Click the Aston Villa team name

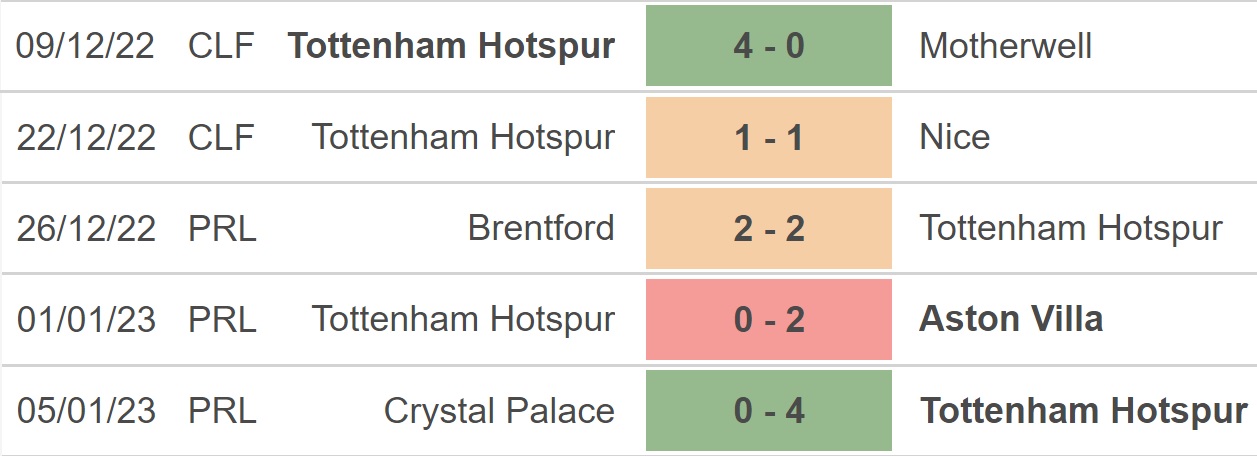pyautogui.click(x=1011, y=319)
